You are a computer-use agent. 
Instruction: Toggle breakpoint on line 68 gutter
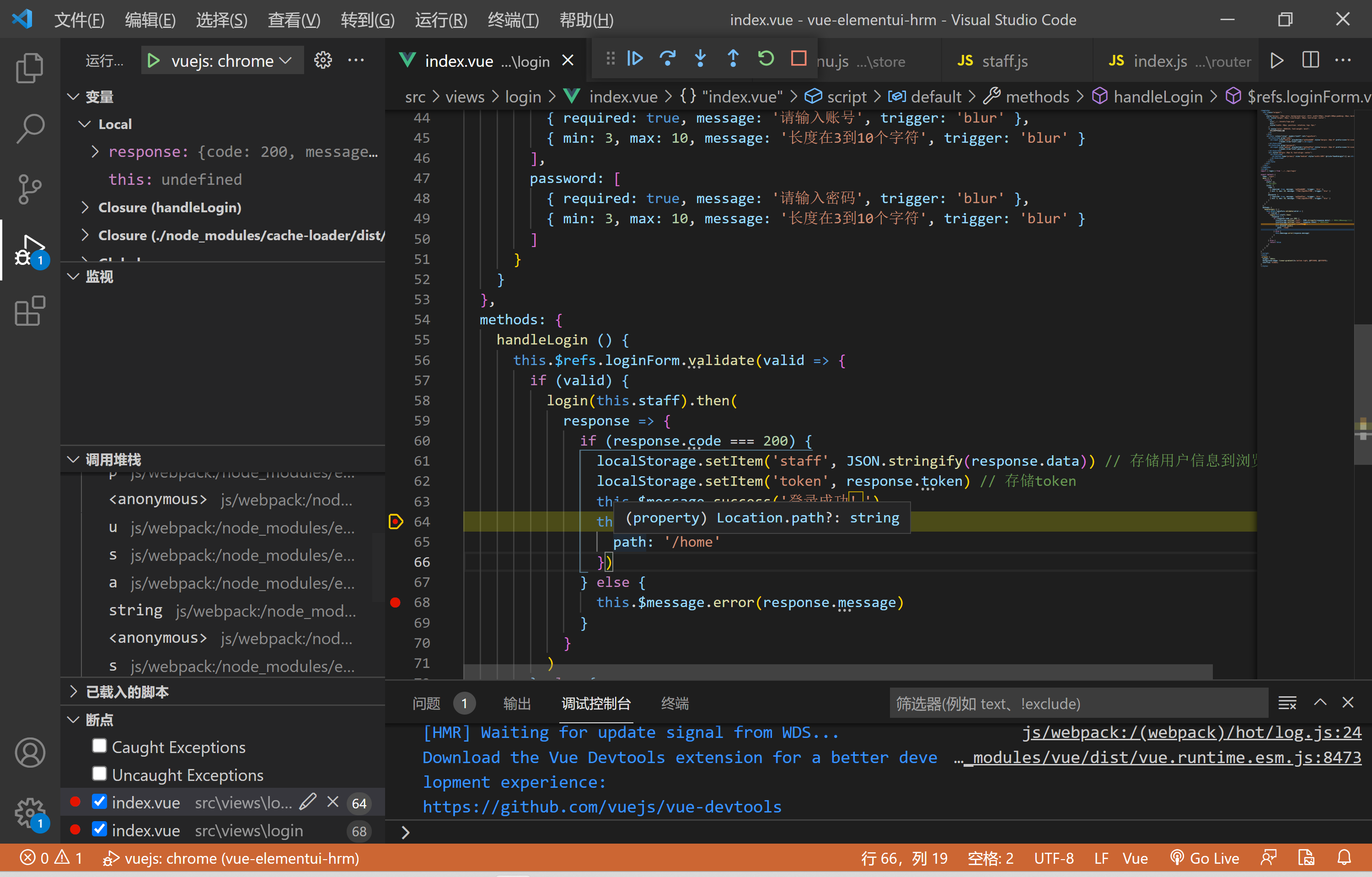396,603
